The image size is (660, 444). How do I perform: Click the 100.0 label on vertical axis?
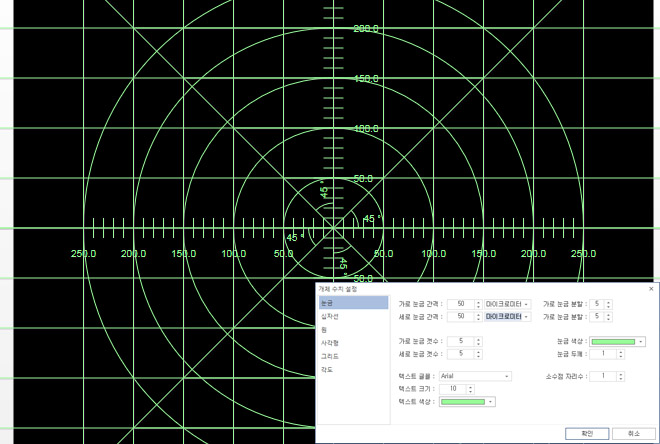click(366, 129)
